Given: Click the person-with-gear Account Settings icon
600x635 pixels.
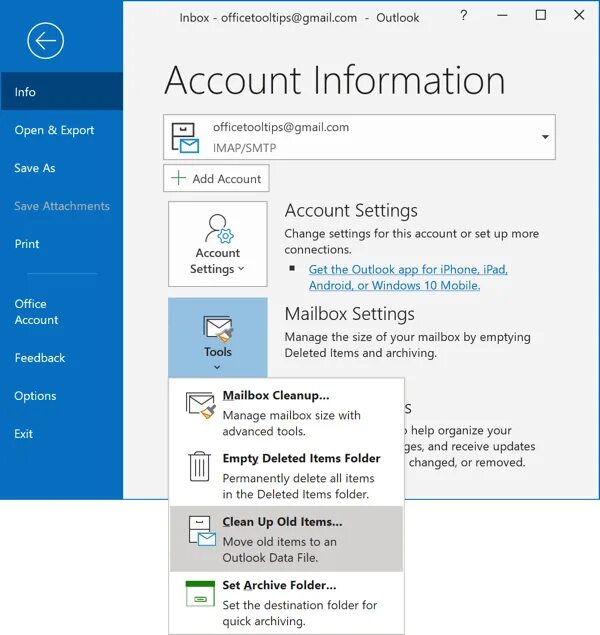Looking at the screenshot, I should pos(219,228).
